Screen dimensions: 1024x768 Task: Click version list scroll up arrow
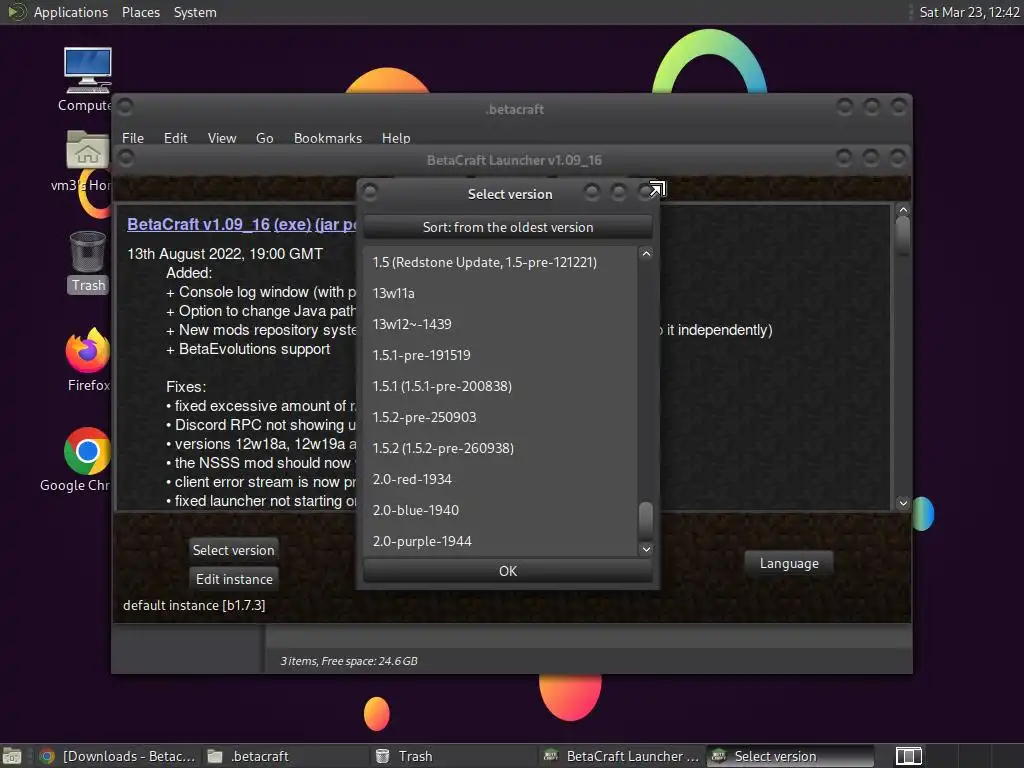pos(646,253)
